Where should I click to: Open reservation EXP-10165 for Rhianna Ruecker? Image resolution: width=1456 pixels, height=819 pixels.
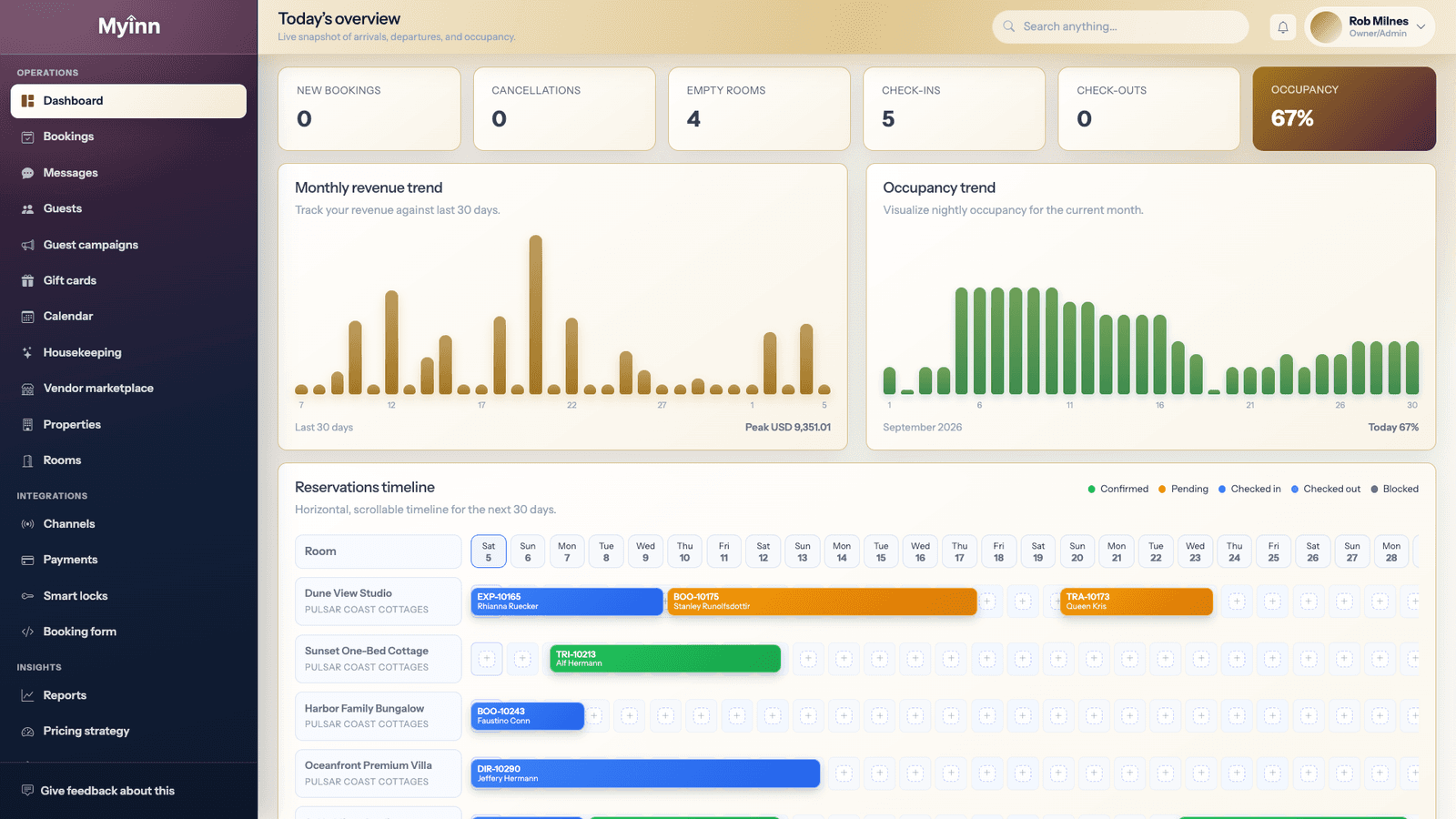567,602
